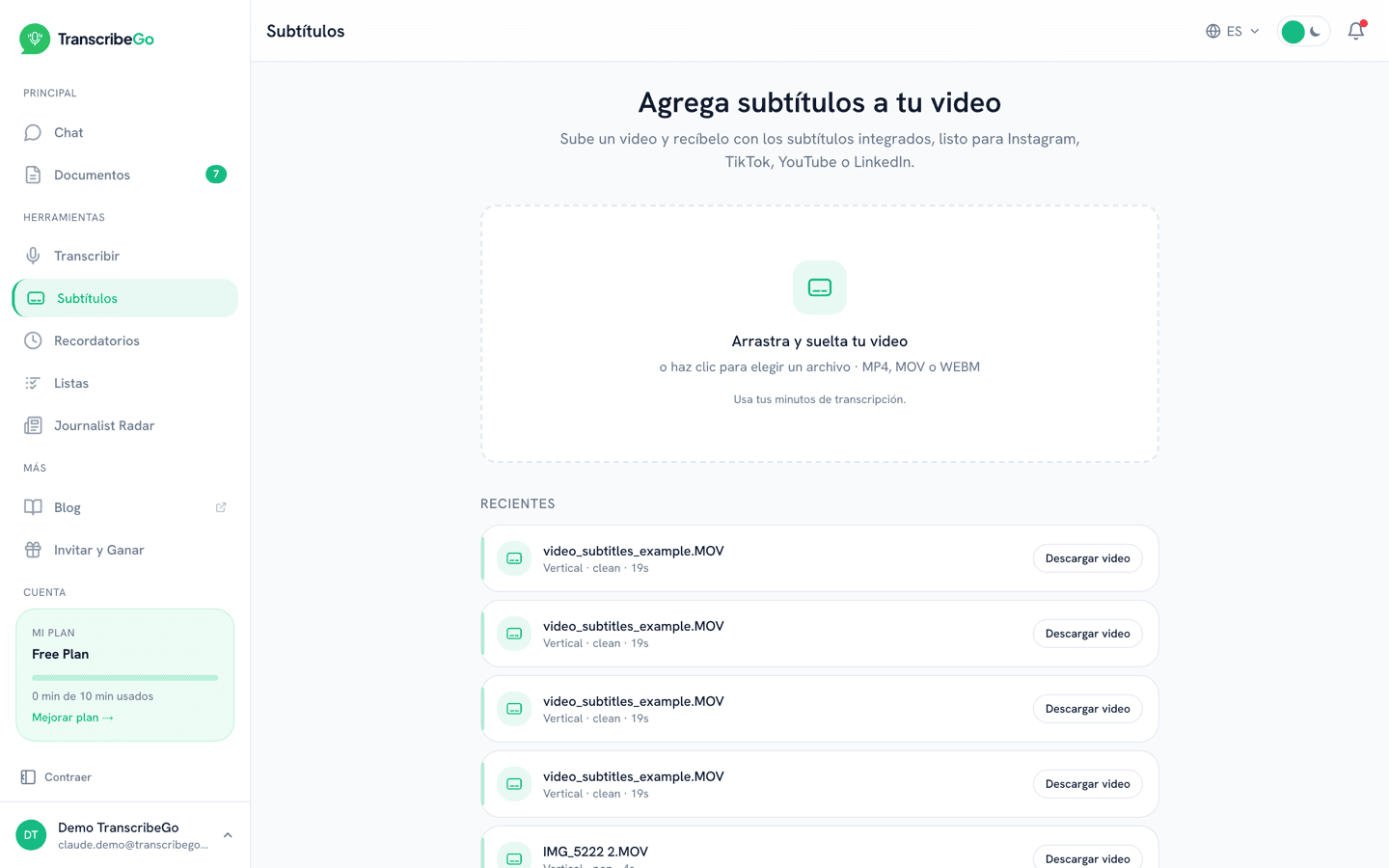
Task: Click the Chat speech bubble icon
Action: click(x=33, y=132)
